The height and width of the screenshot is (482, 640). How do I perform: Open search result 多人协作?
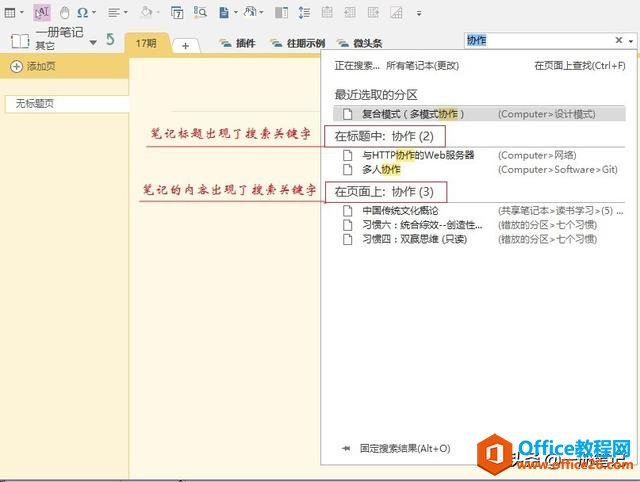381,170
